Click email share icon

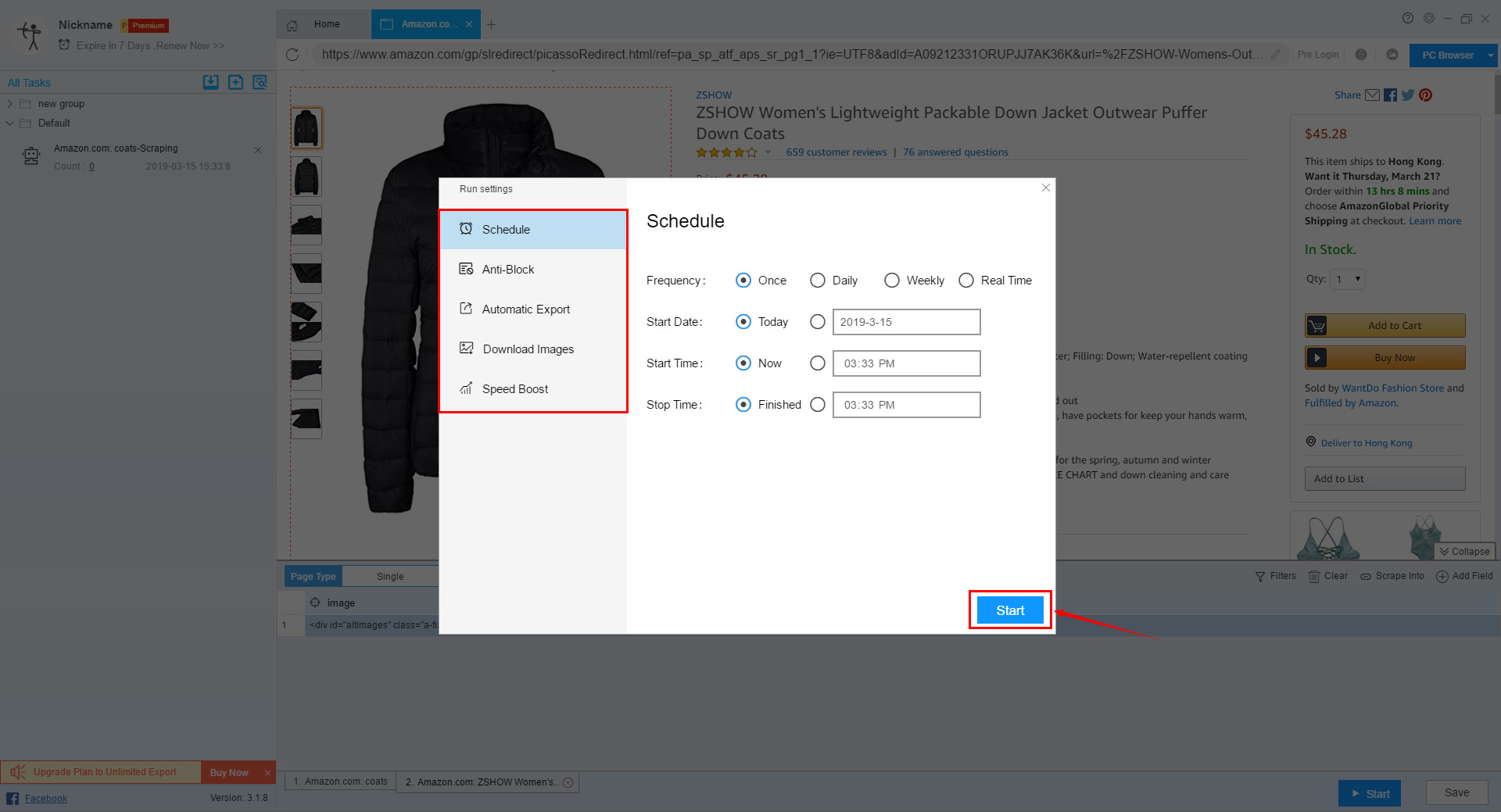[1372, 95]
